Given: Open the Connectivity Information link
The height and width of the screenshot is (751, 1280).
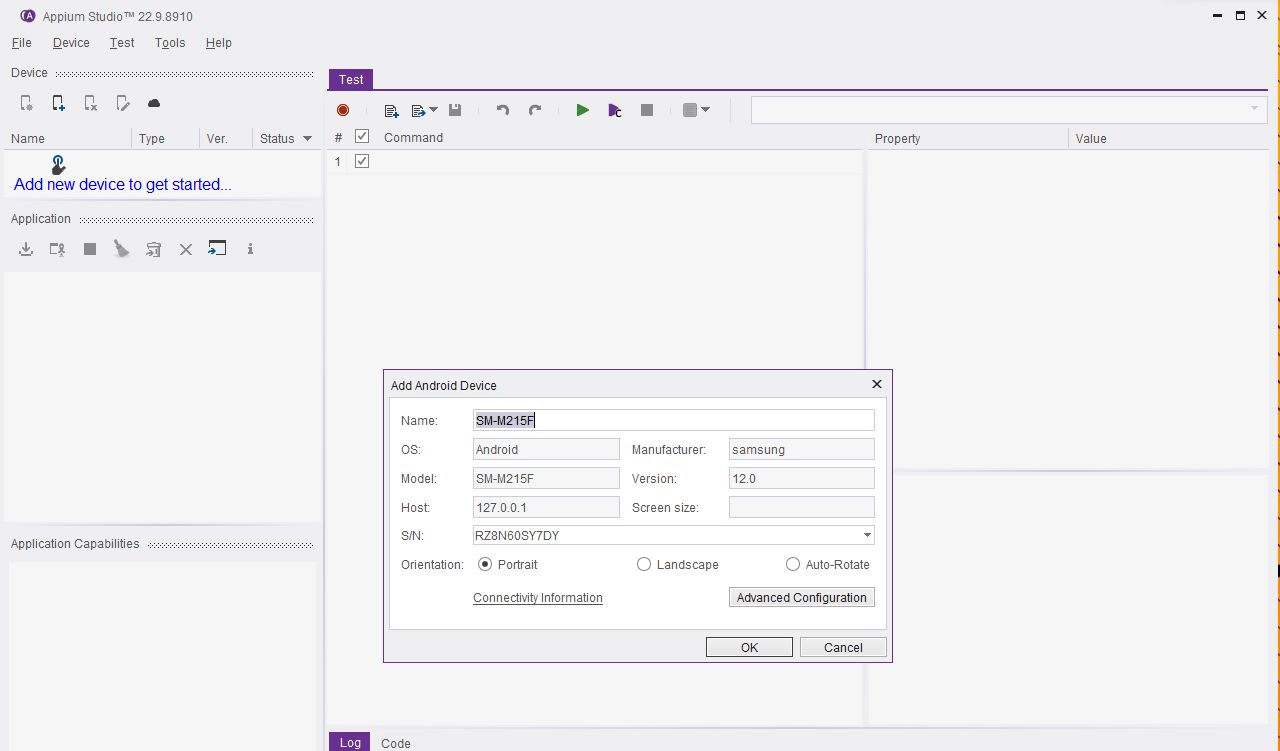Looking at the screenshot, I should tap(538, 598).
